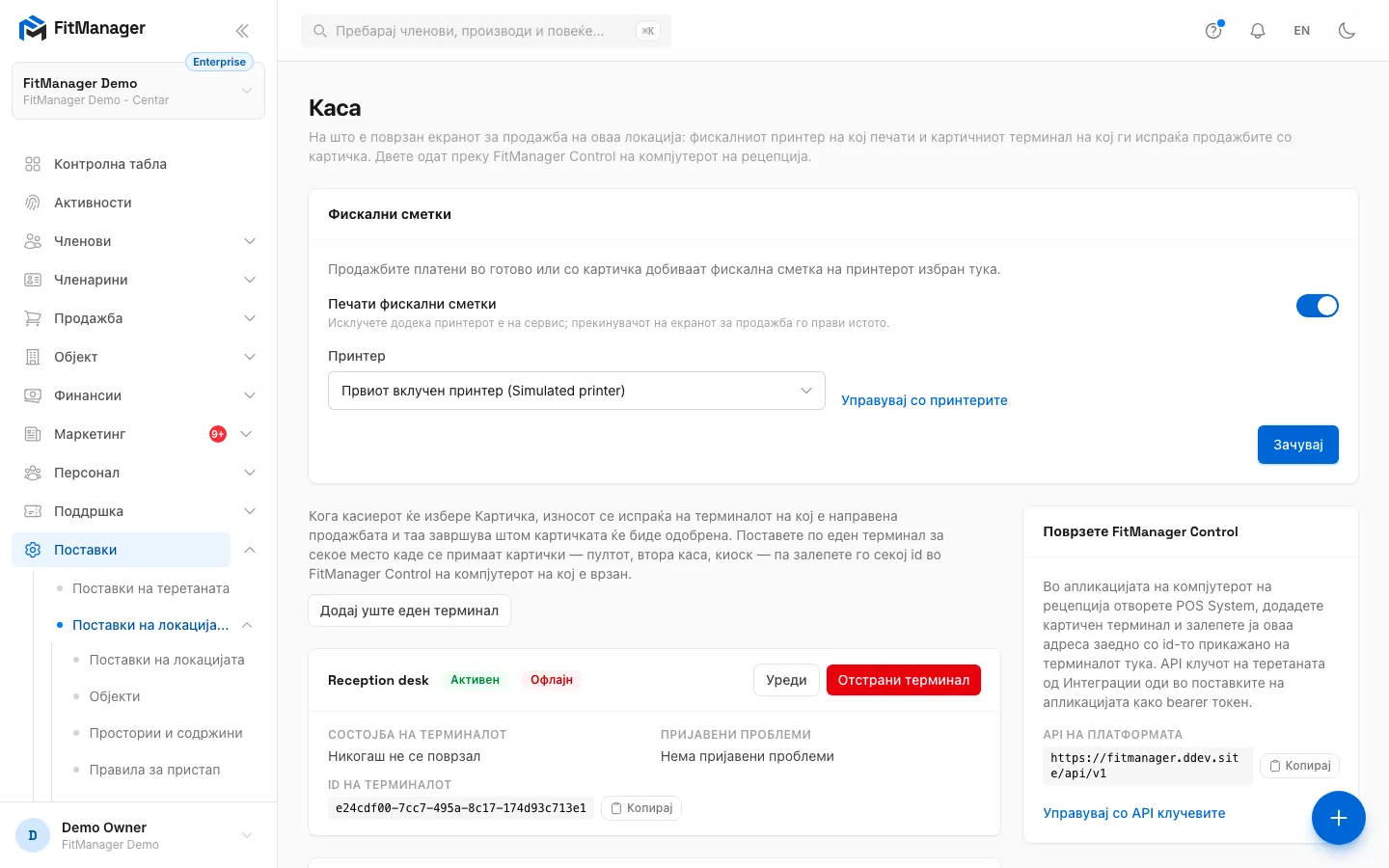Open Објекти submenu item
The width and height of the screenshot is (1389, 868).
(x=115, y=696)
